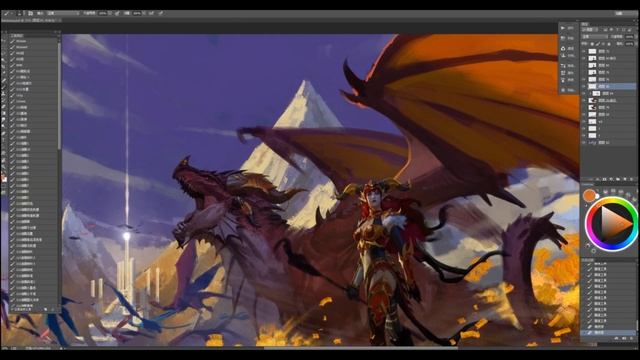Click the layer fill value field

click(629, 43)
